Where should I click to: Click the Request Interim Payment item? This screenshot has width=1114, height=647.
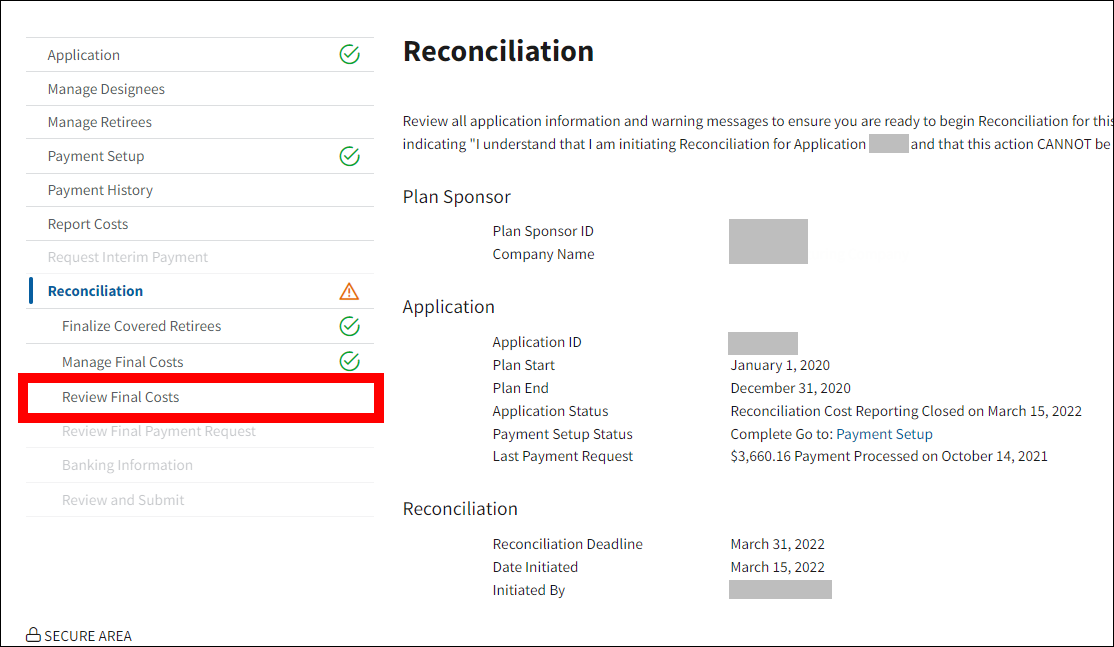[x=128, y=257]
